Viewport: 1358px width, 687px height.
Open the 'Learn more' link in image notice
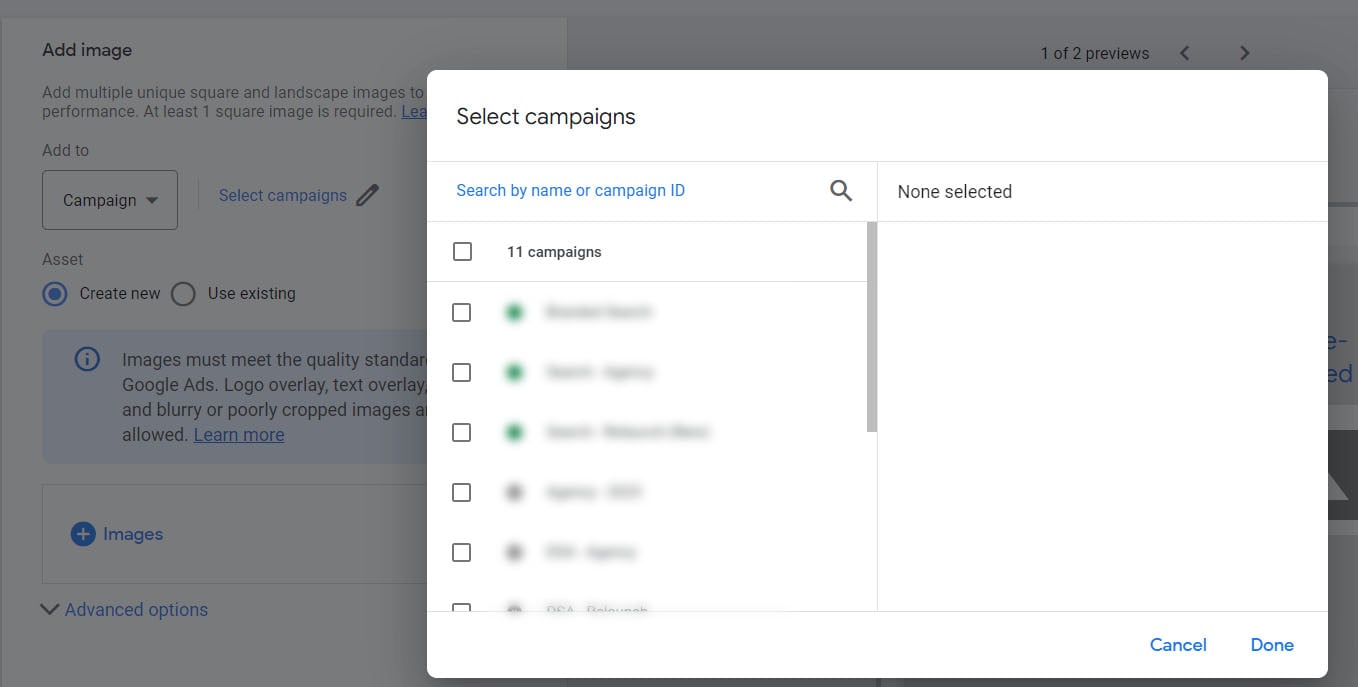pos(239,435)
